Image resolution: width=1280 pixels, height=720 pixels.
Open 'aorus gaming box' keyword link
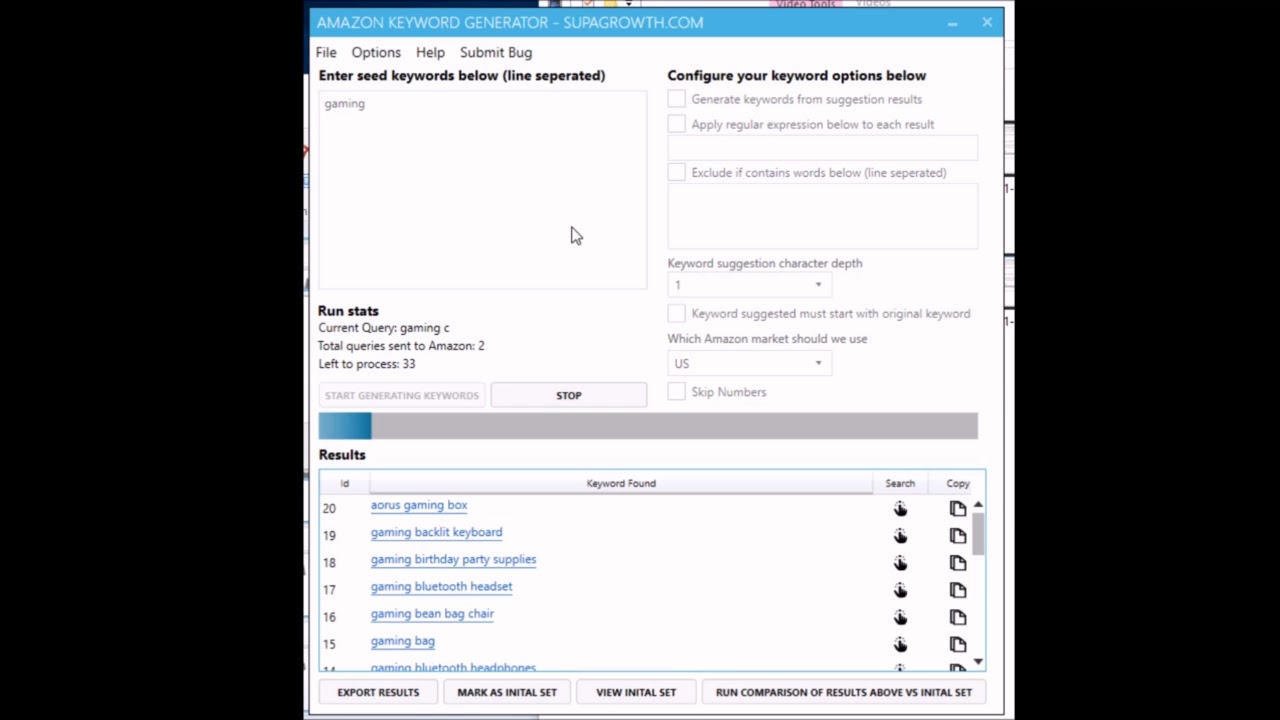coord(419,506)
